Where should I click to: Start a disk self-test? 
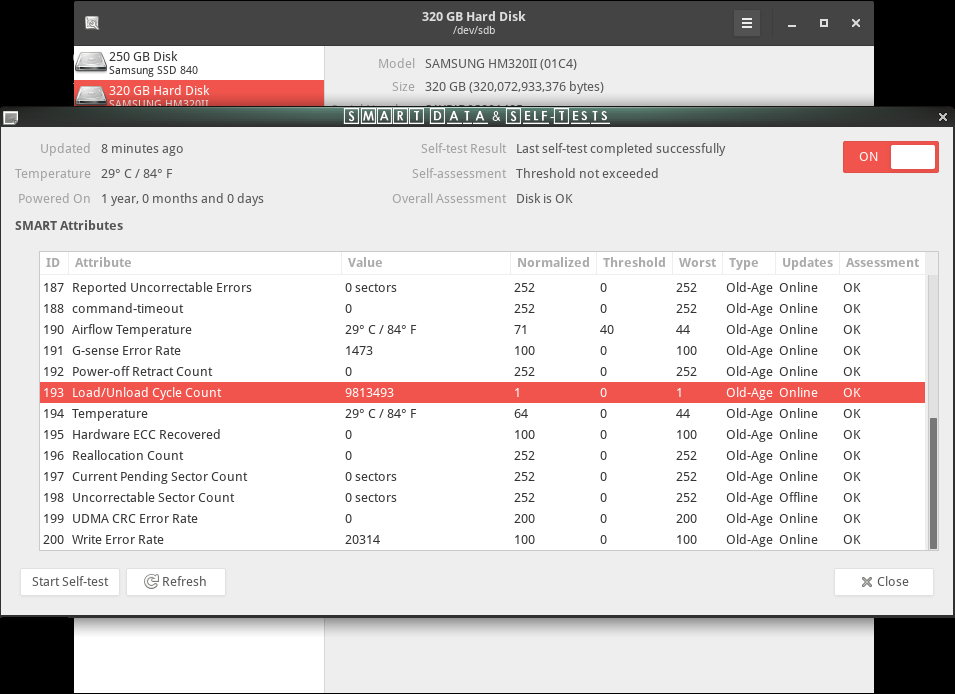click(x=70, y=581)
